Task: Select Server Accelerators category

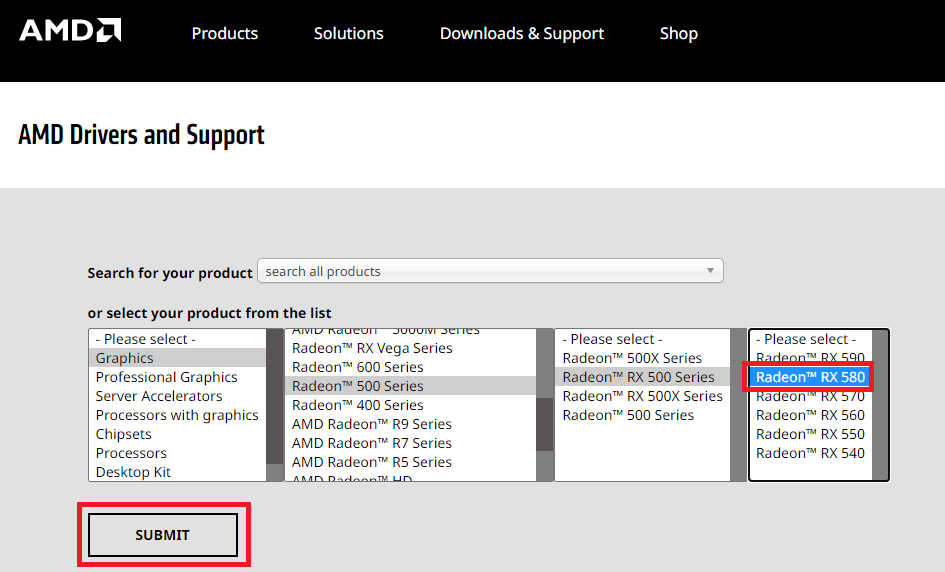Action: [x=177, y=396]
